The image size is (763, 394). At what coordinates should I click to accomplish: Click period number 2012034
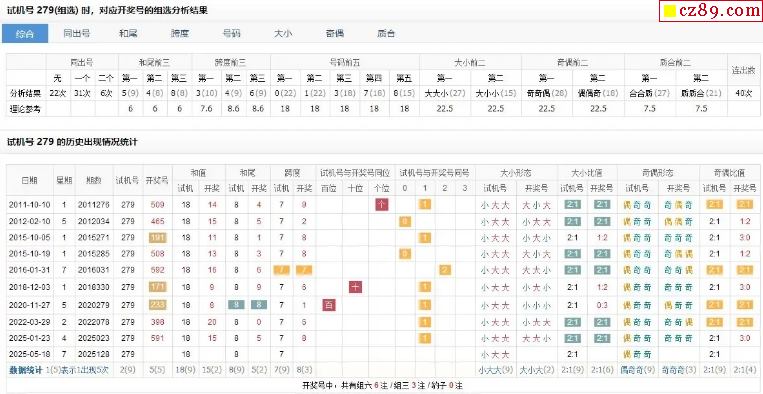click(x=93, y=222)
